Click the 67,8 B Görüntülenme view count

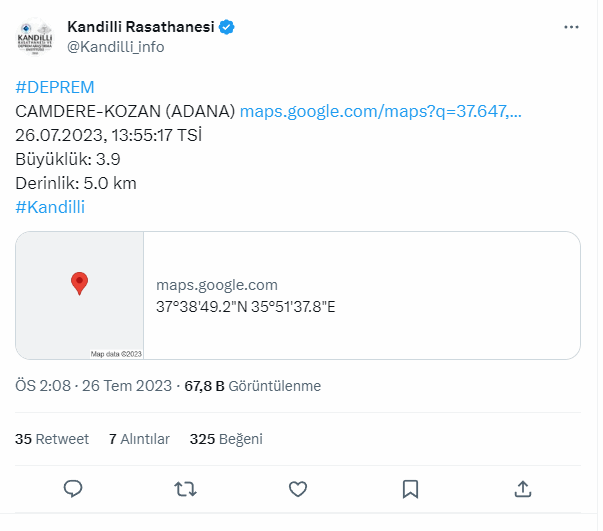[x=253, y=386]
